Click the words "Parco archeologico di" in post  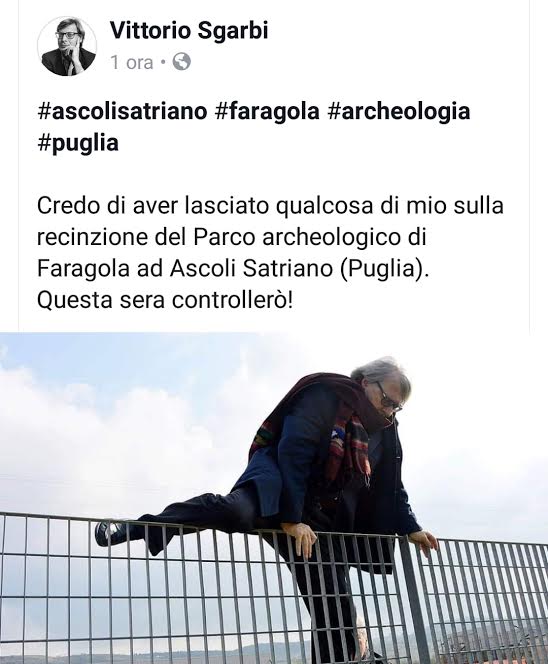coord(310,238)
